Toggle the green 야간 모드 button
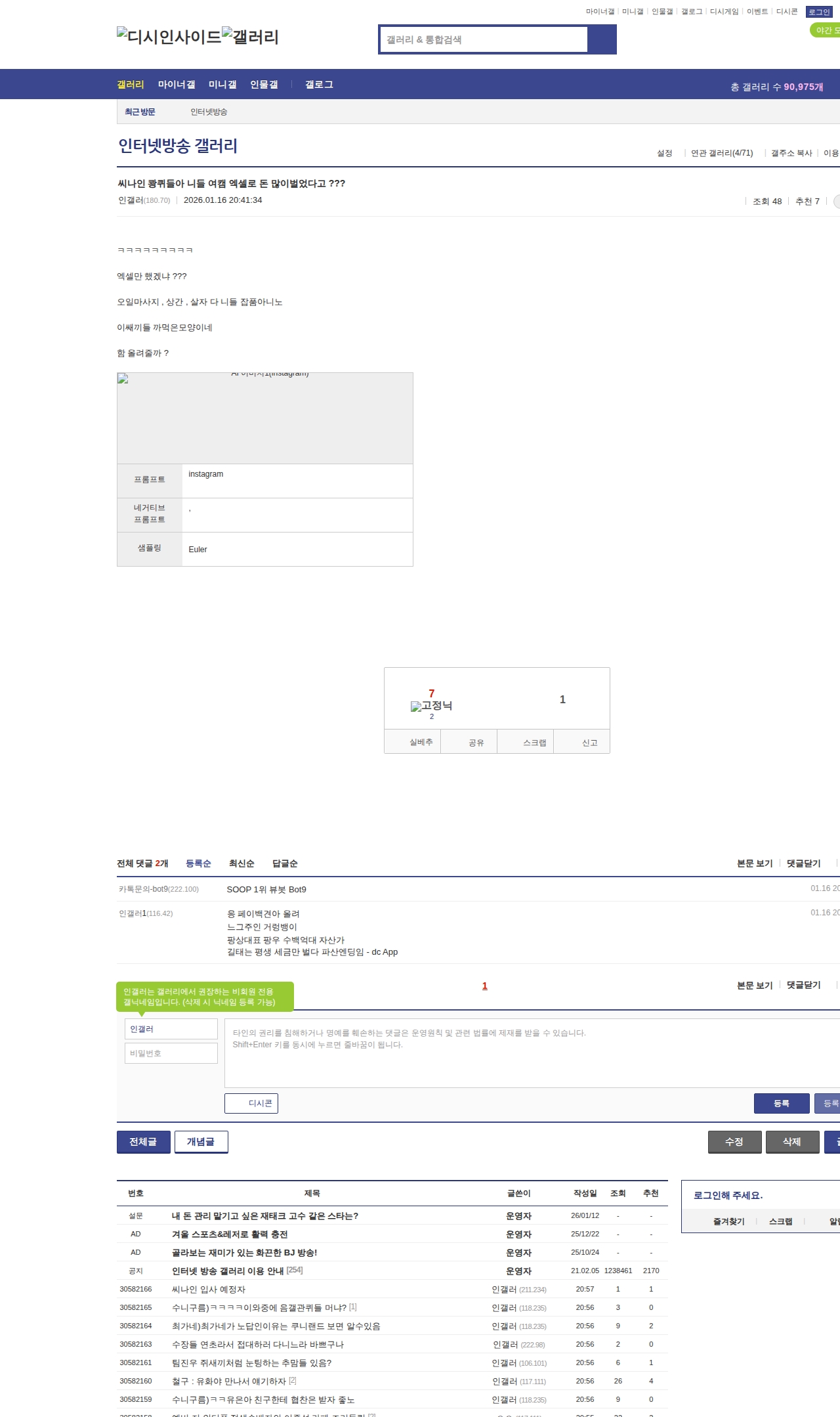This screenshot has width=840, height=1417. [826, 30]
